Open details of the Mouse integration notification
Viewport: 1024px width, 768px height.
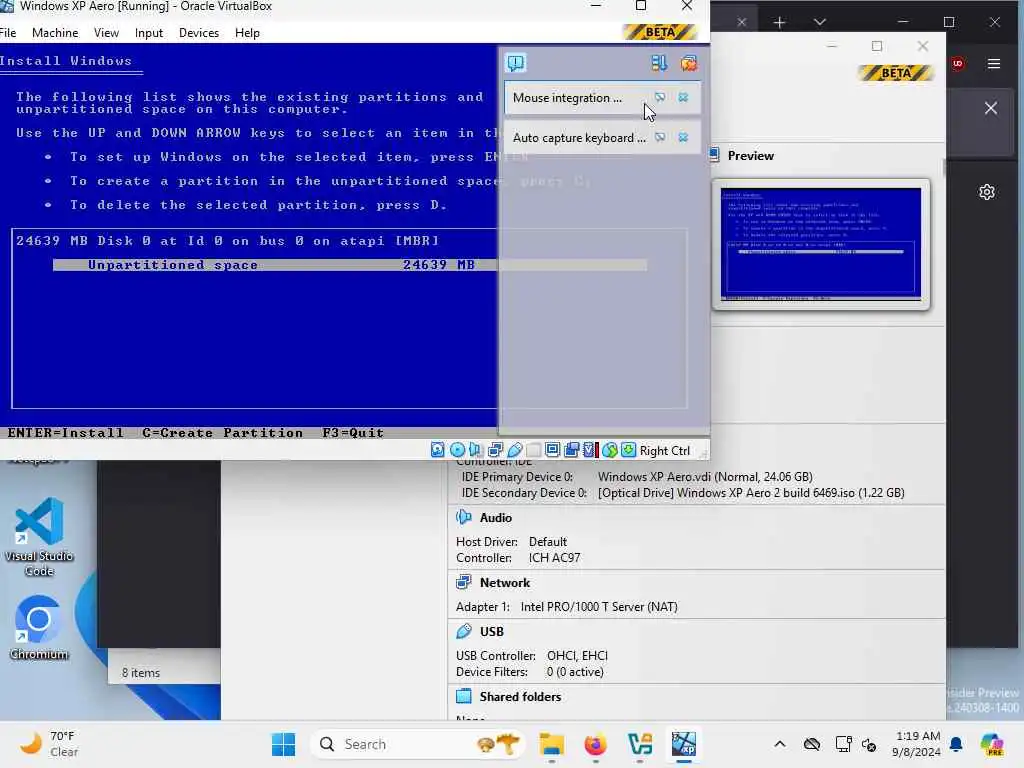click(660, 97)
